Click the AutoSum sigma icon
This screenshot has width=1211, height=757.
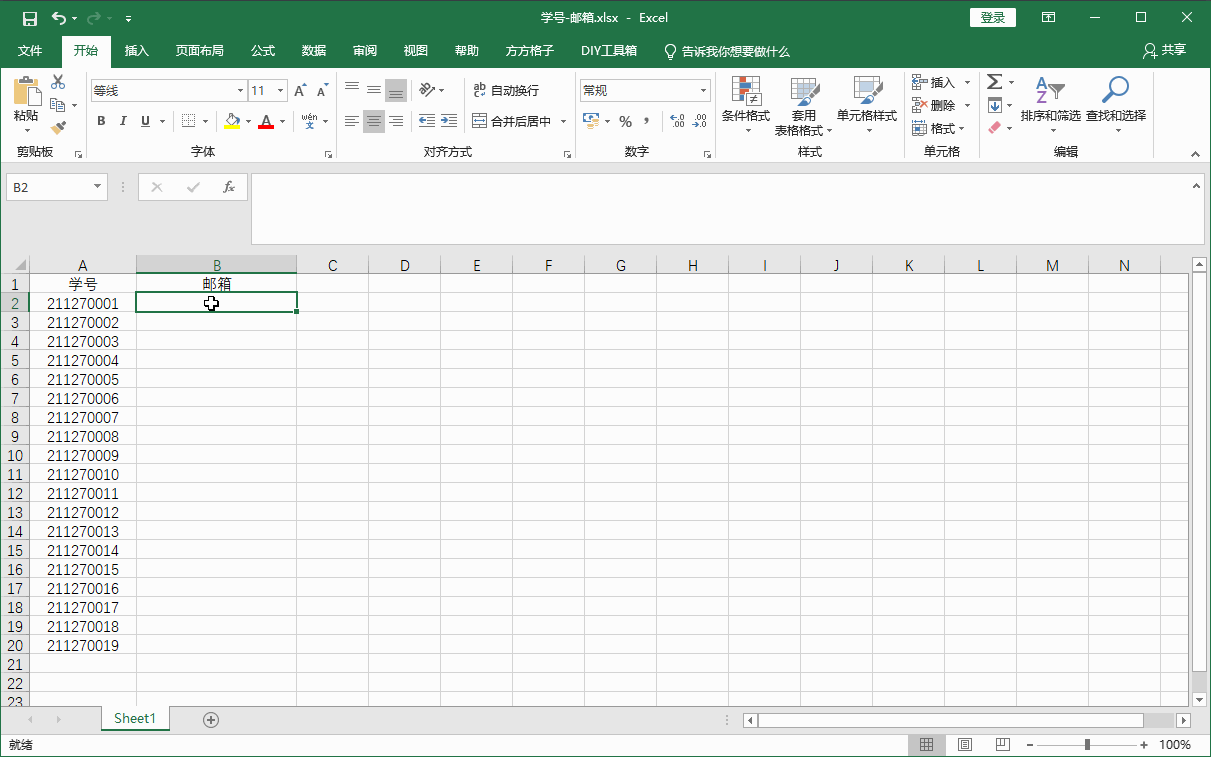[995, 82]
